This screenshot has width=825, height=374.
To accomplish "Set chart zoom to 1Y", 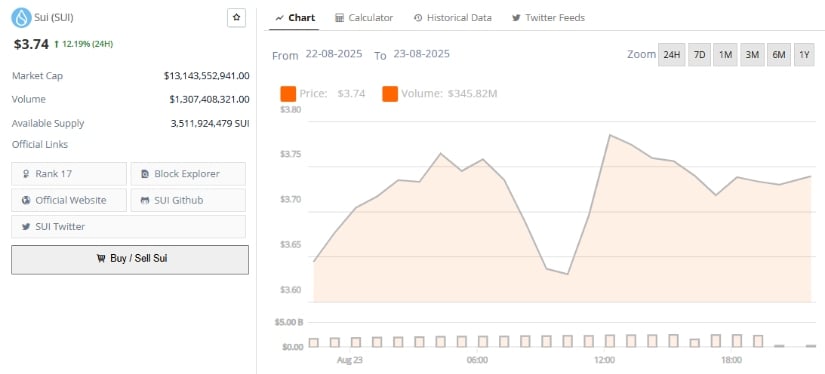I will point(804,55).
